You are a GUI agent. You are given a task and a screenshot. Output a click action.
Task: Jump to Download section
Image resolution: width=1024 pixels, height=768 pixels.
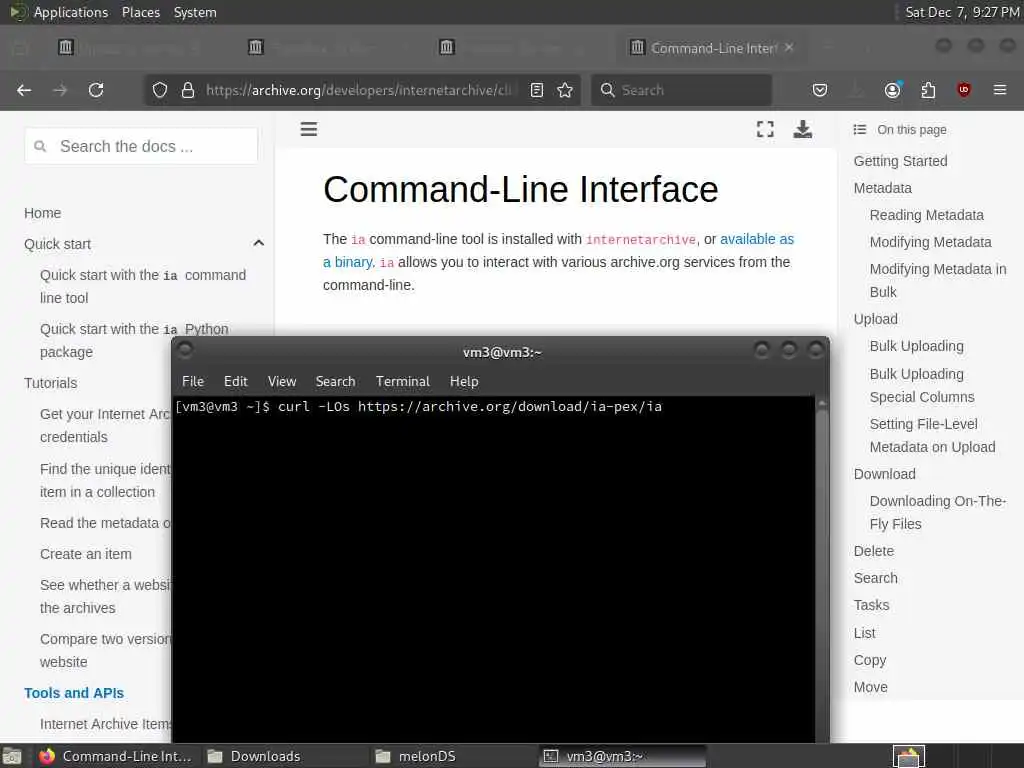(884, 474)
